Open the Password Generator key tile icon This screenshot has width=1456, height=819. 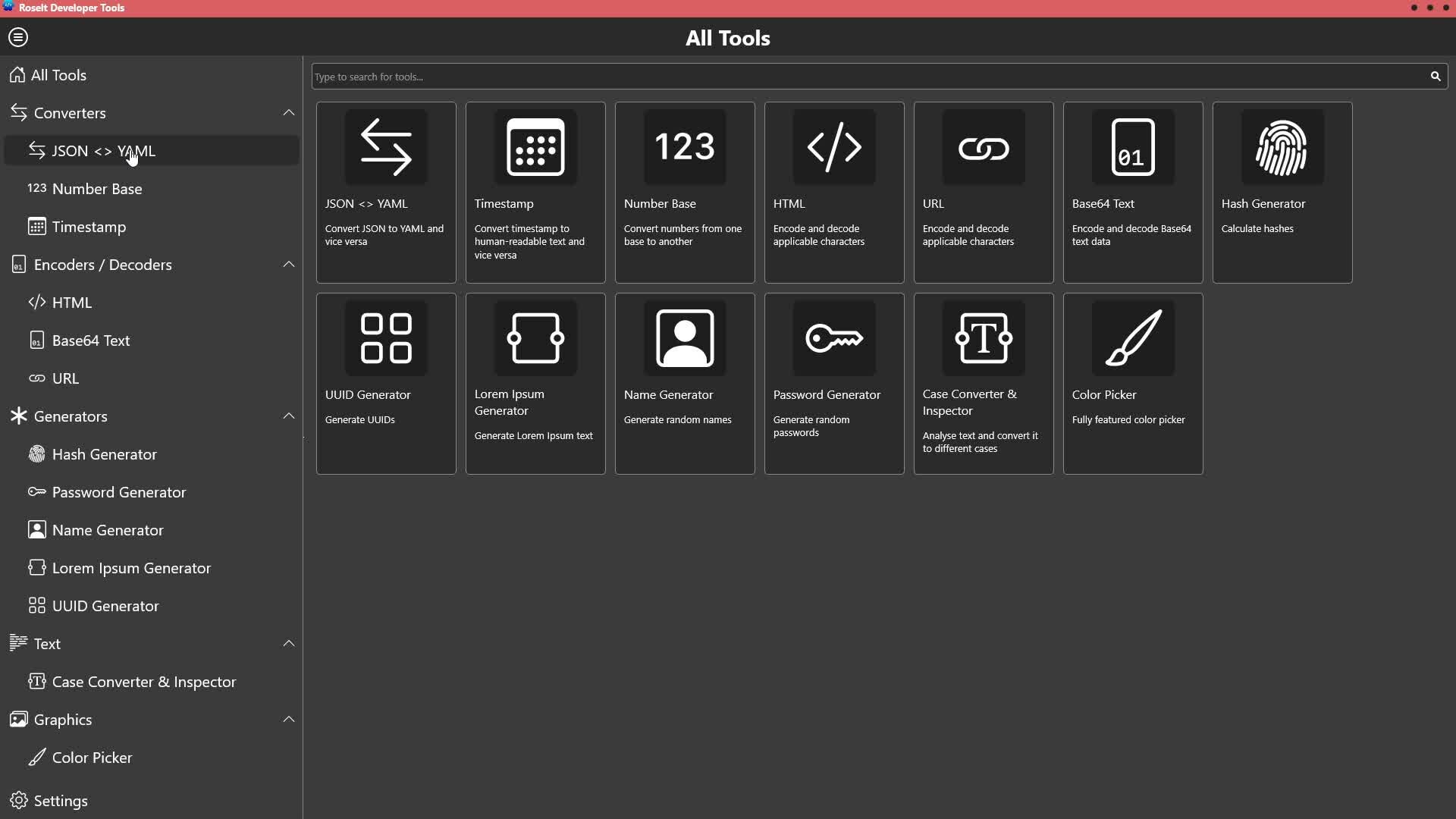(833, 338)
